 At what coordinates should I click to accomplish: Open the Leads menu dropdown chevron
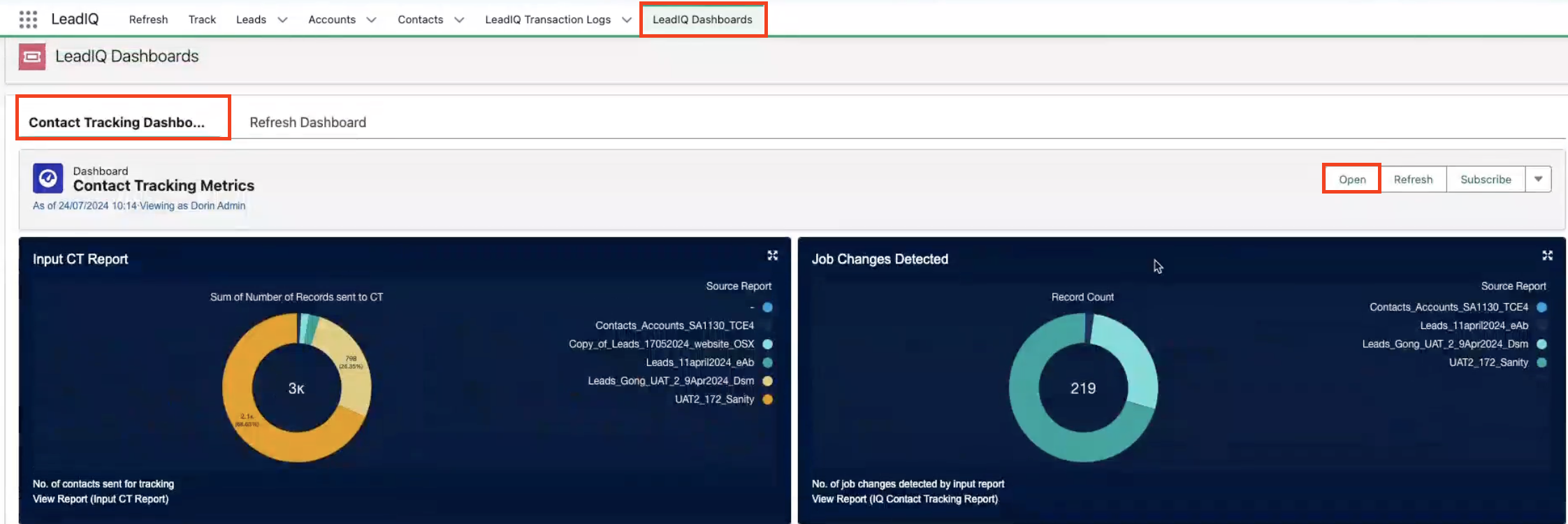click(282, 20)
